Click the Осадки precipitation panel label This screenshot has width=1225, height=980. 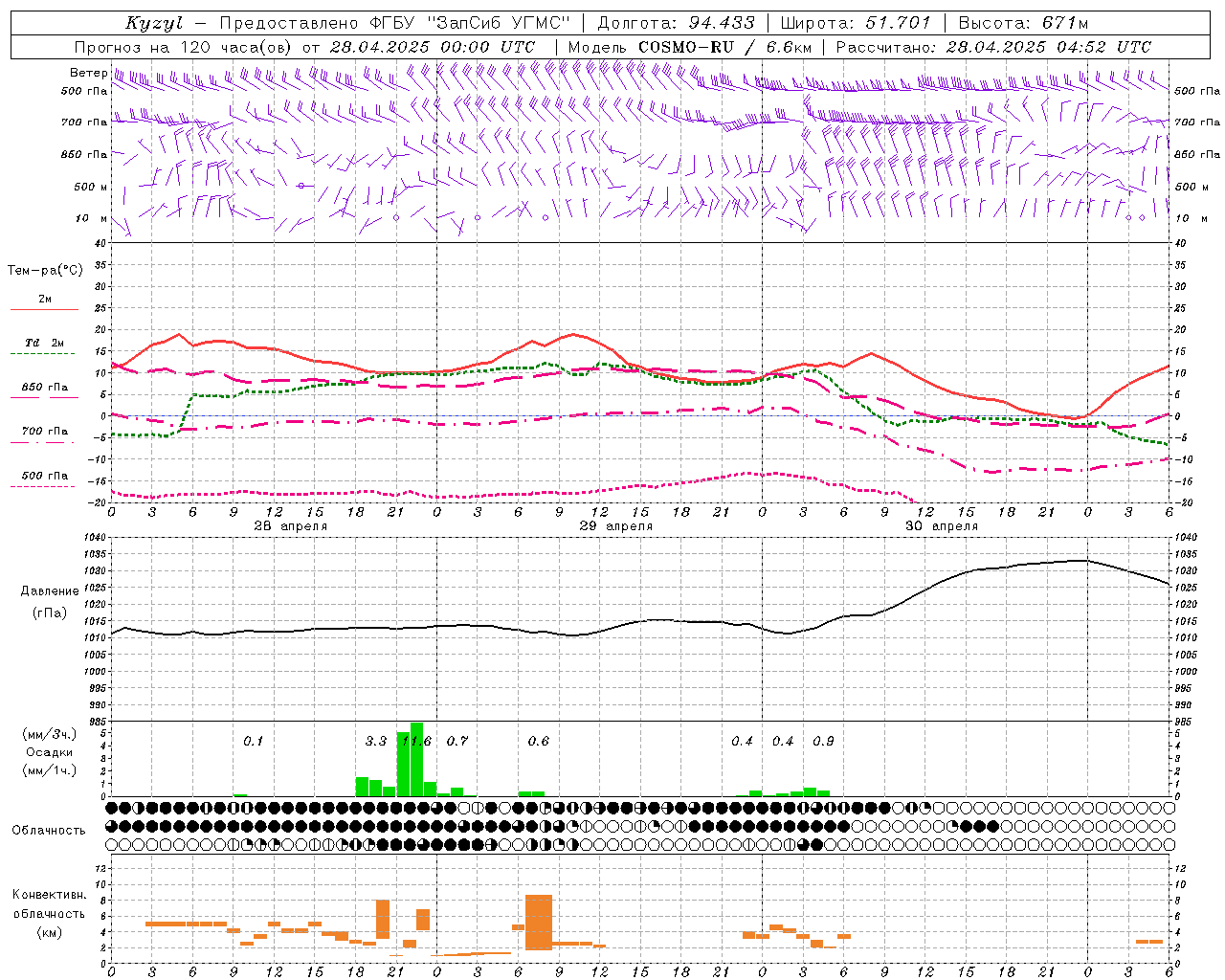click(50, 752)
